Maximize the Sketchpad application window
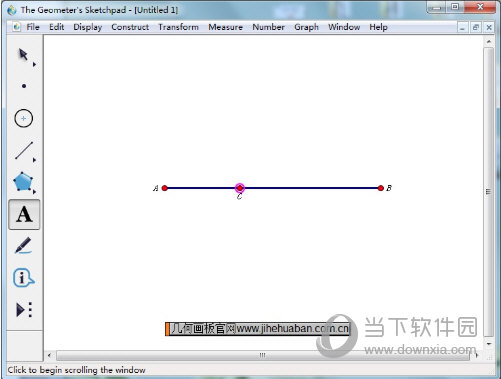501x379 pixels. 455,7
